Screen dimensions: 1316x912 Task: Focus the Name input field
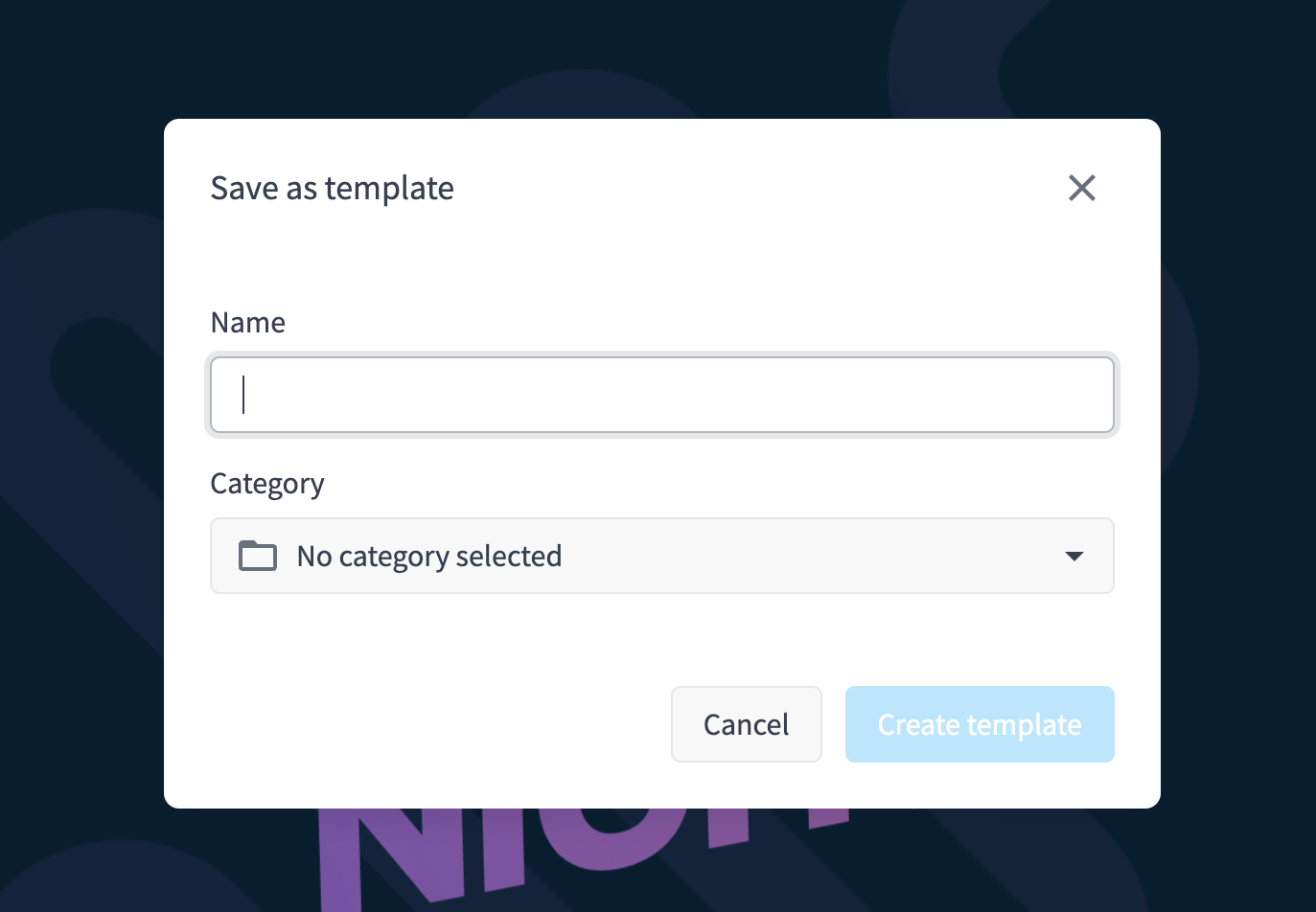(662, 395)
